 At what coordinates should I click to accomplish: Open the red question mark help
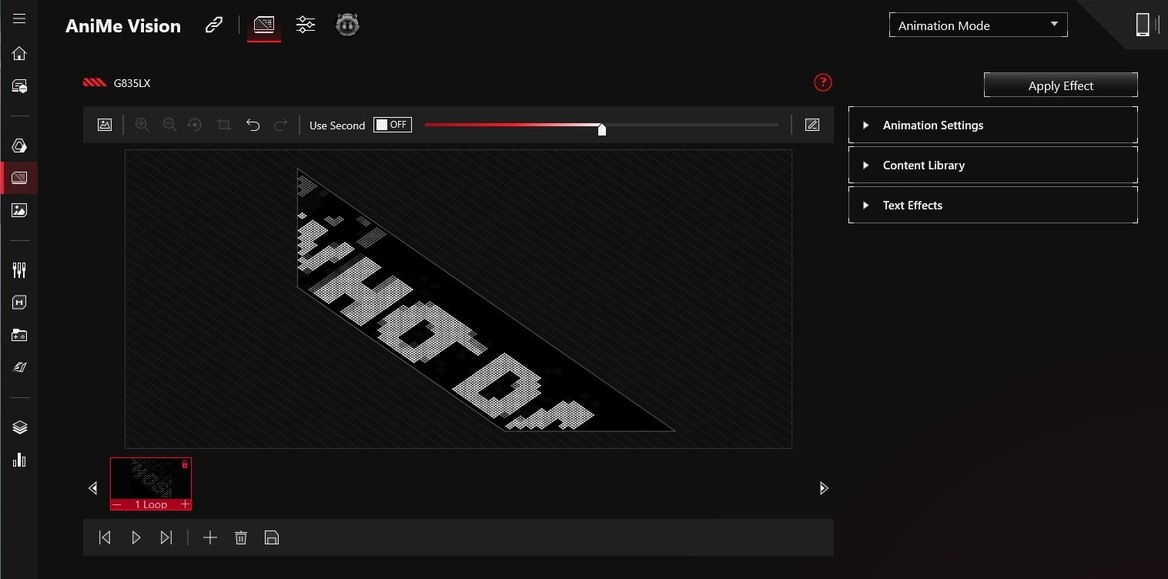click(822, 83)
